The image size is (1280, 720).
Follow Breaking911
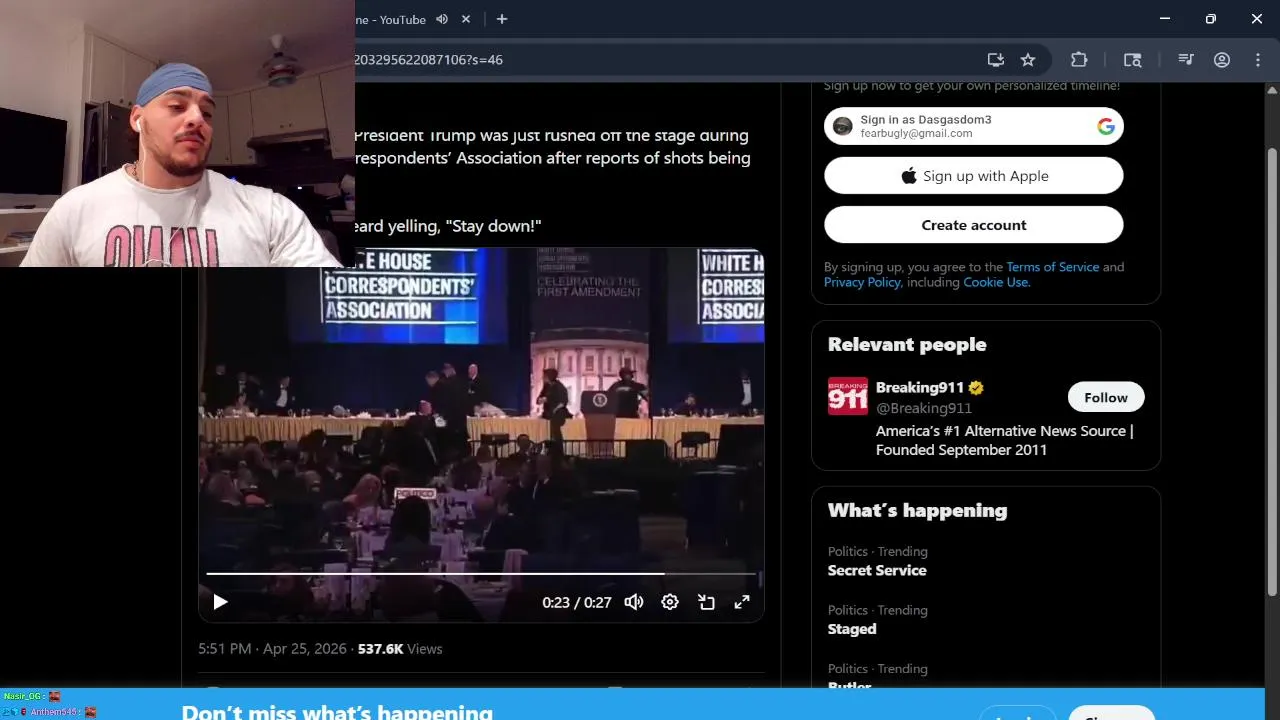[1106, 397]
